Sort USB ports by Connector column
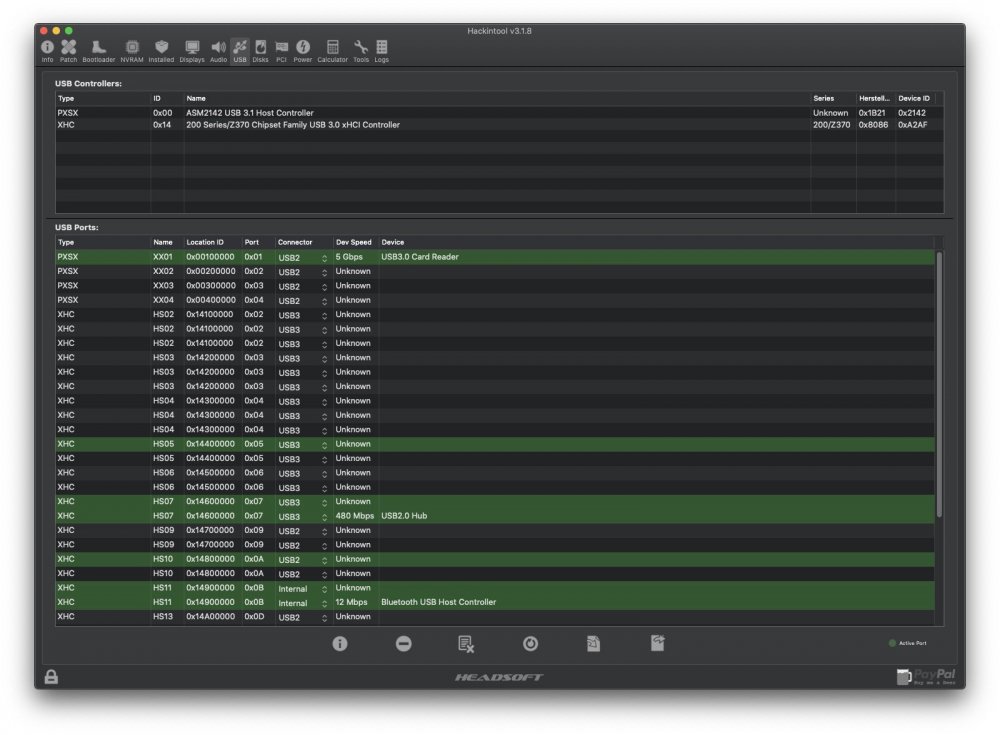The image size is (1000, 735). coord(304,242)
